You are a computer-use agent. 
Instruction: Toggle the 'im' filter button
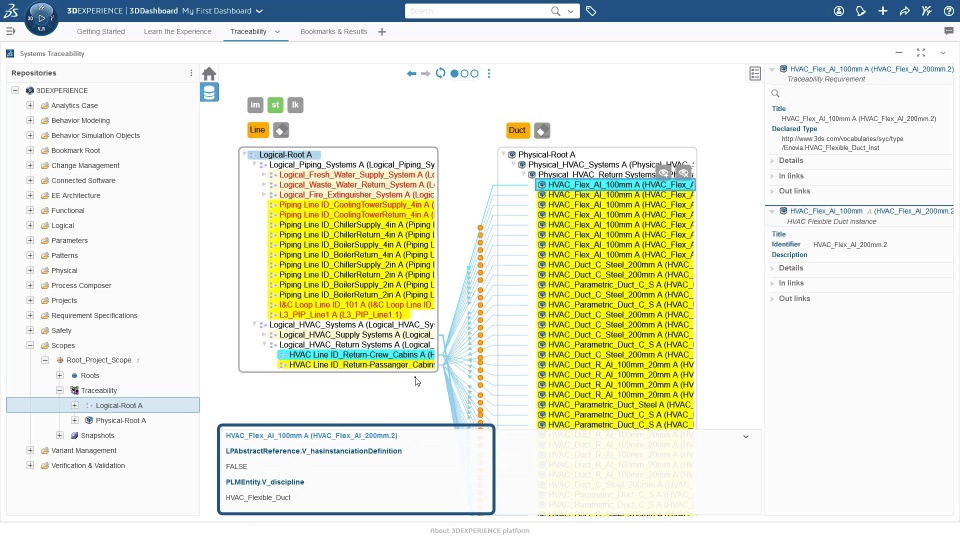point(255,105)
